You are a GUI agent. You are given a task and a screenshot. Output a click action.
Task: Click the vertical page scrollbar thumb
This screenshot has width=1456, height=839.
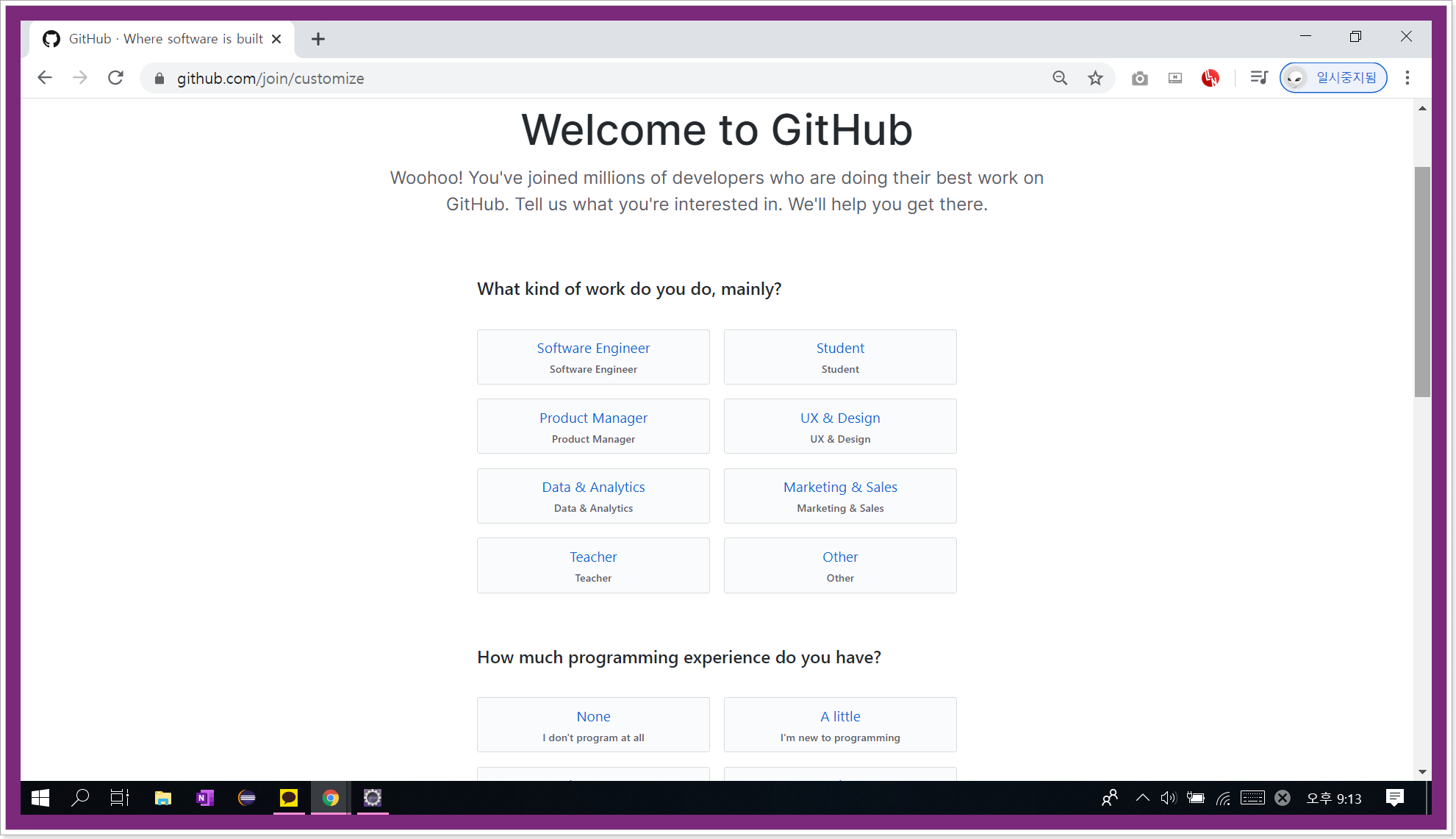point(1422,282)
